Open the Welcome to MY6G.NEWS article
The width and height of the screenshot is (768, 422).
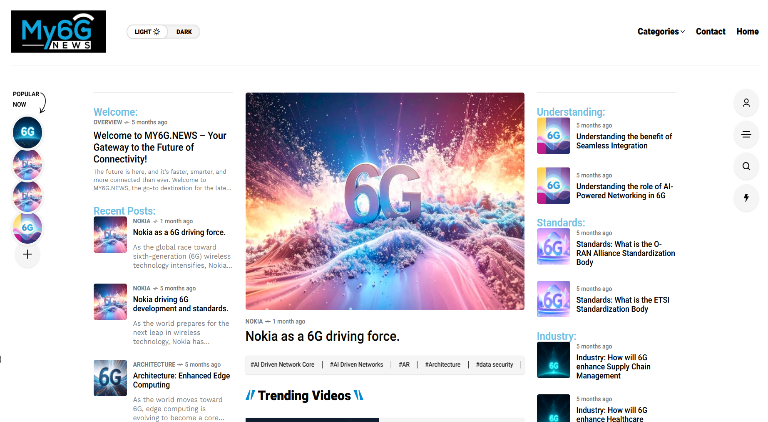coord(160,147)
